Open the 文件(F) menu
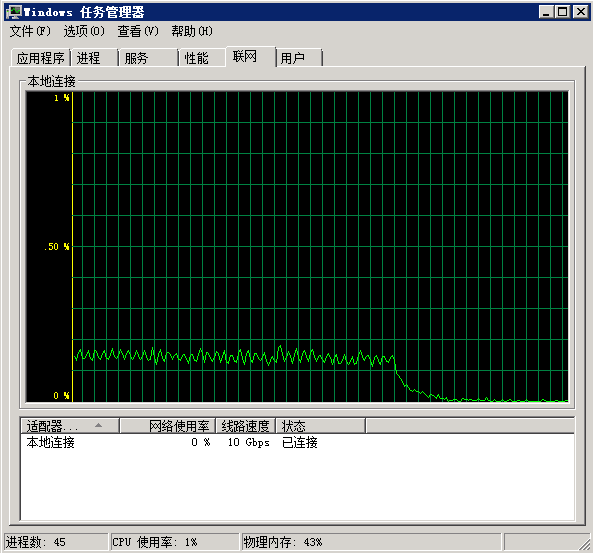 click(30, 31)
